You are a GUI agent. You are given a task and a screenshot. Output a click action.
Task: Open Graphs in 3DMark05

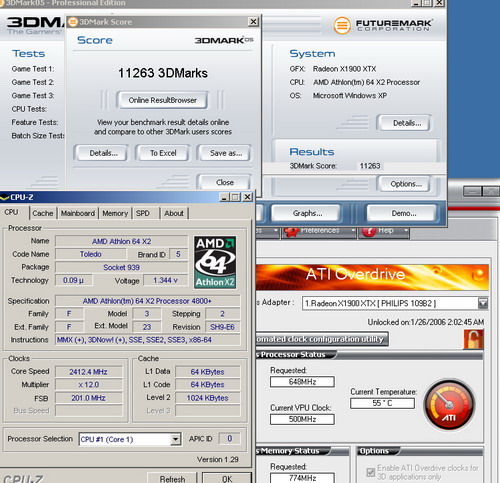coord(306,213)
